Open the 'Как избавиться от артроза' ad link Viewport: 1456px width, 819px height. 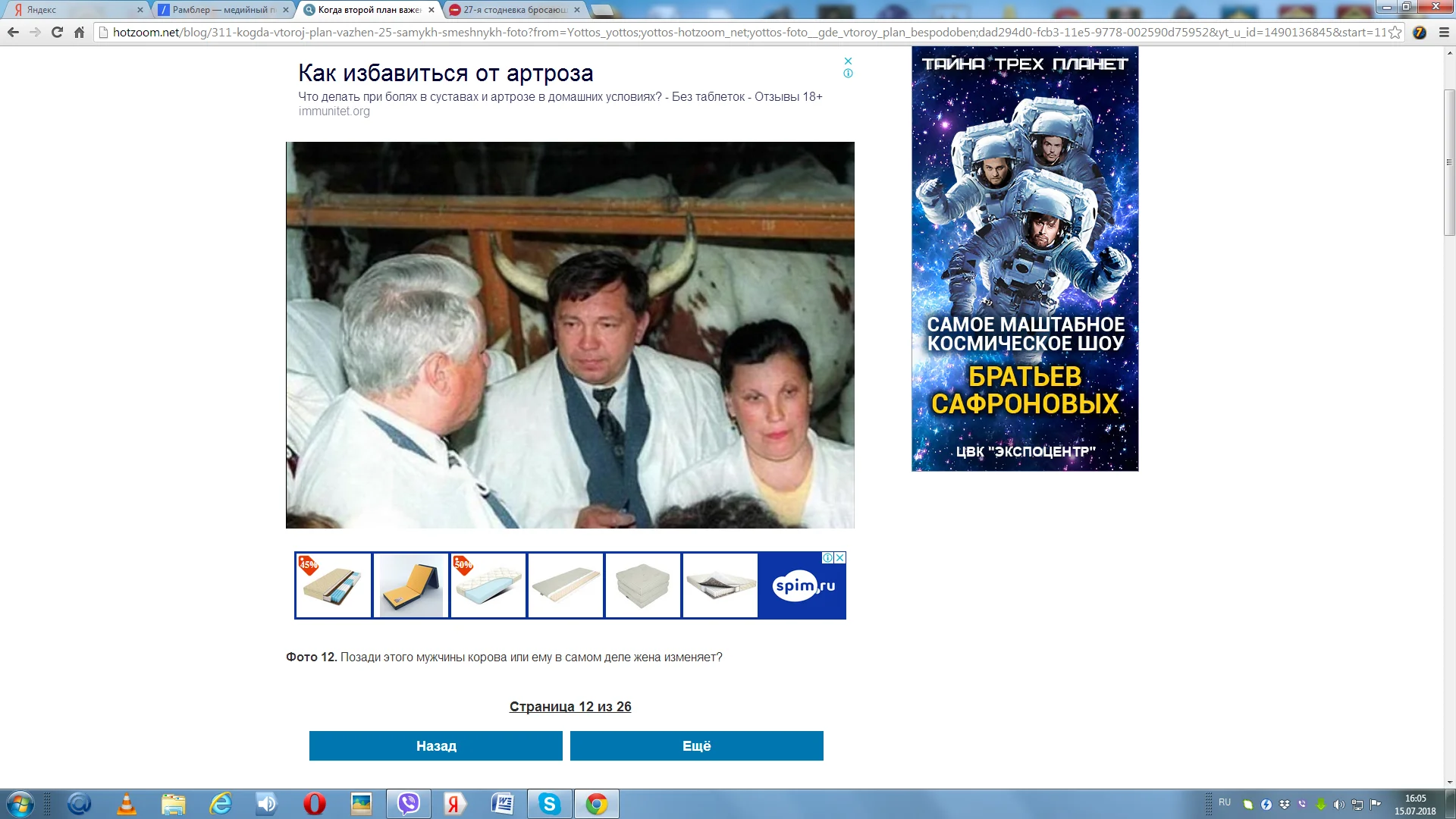tap(445, 74)
